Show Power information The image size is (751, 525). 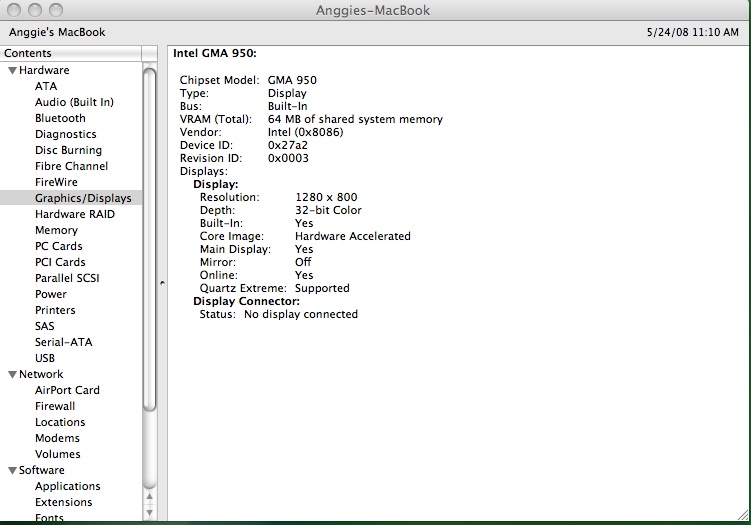(x=51, y=294)
